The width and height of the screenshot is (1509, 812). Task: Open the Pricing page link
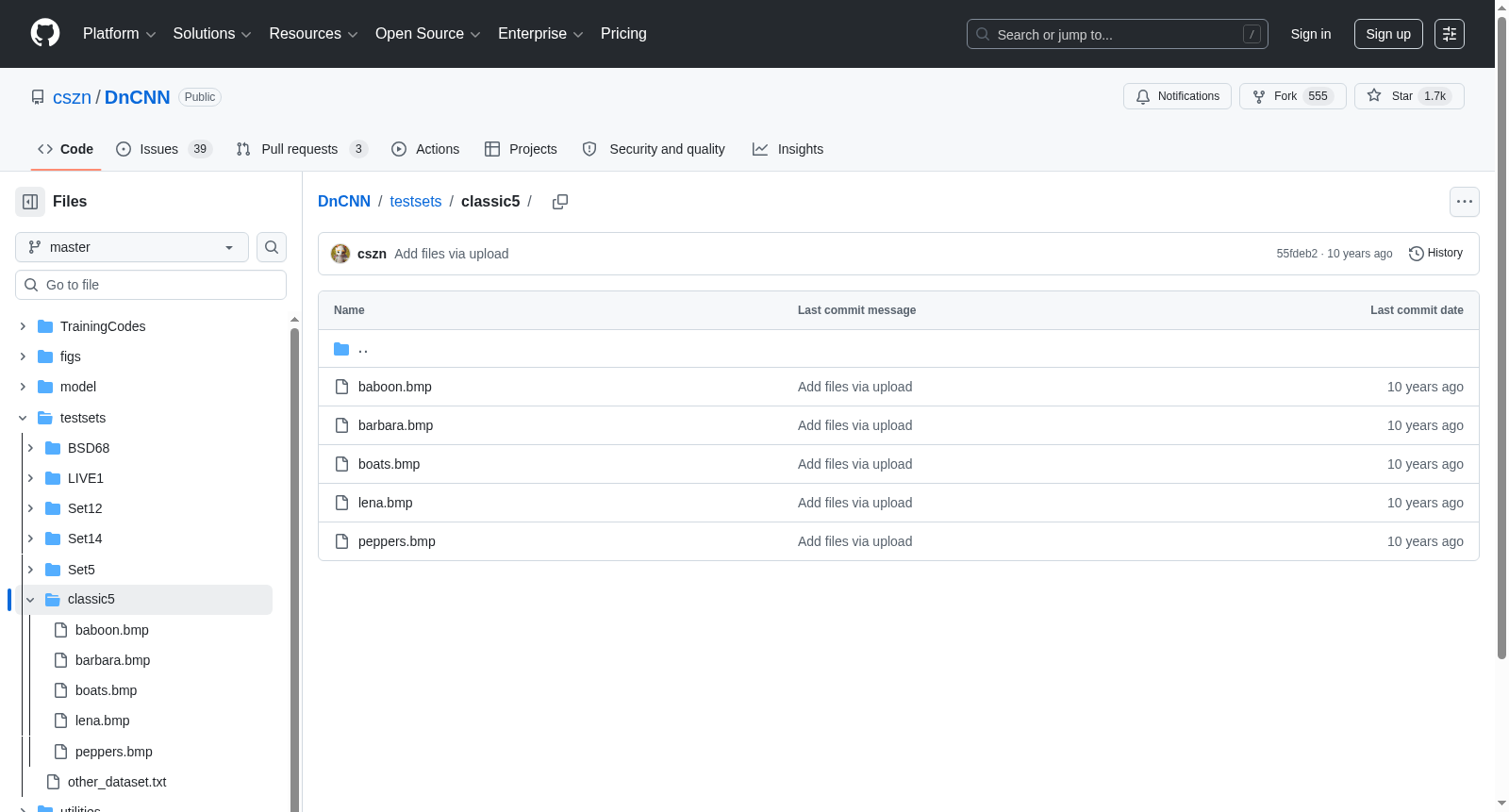(x=623, y=34)
